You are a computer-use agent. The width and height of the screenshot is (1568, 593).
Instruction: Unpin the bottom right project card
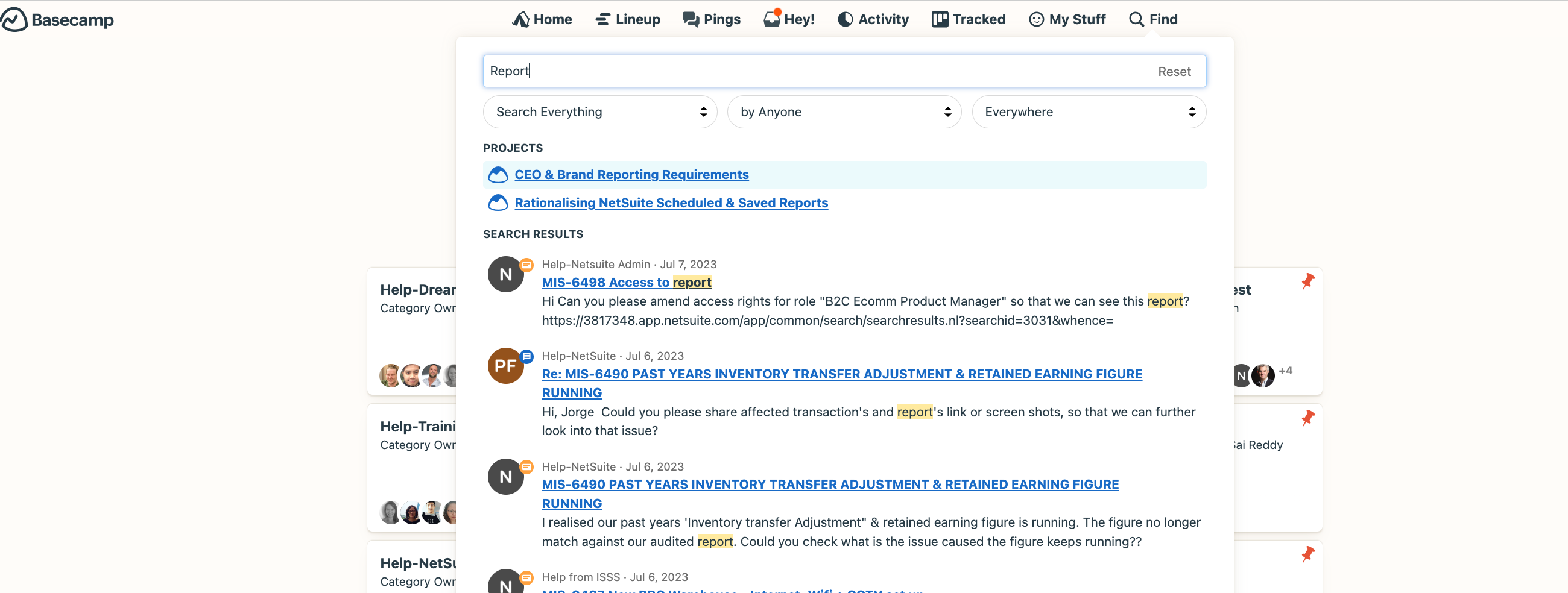point(1307,554)
